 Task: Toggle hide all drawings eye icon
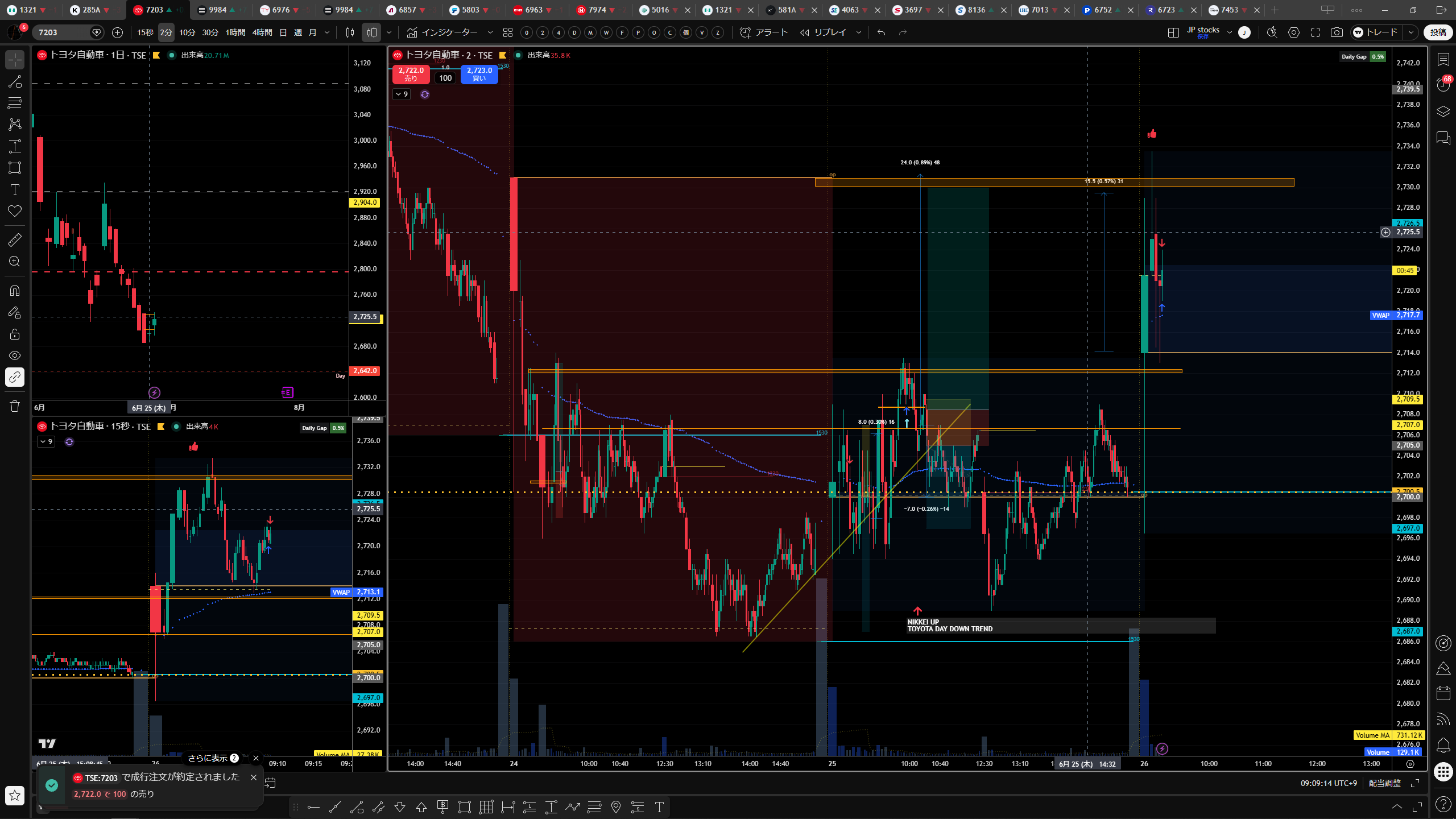[15, 355]
